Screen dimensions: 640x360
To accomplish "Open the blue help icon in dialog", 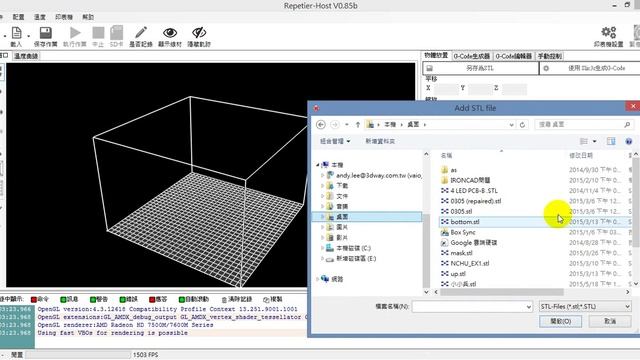I will click(x=629, y=141).
